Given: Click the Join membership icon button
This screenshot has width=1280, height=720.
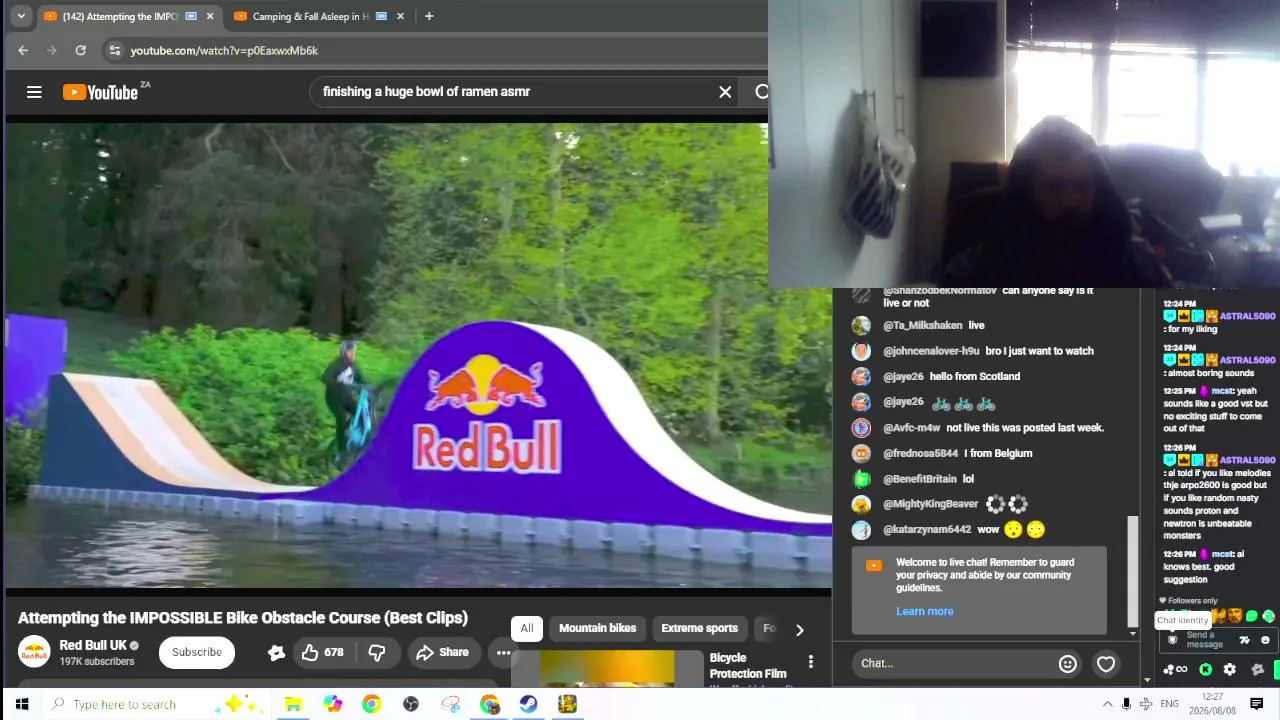Looking at the screenshot, I should (276, 652).
